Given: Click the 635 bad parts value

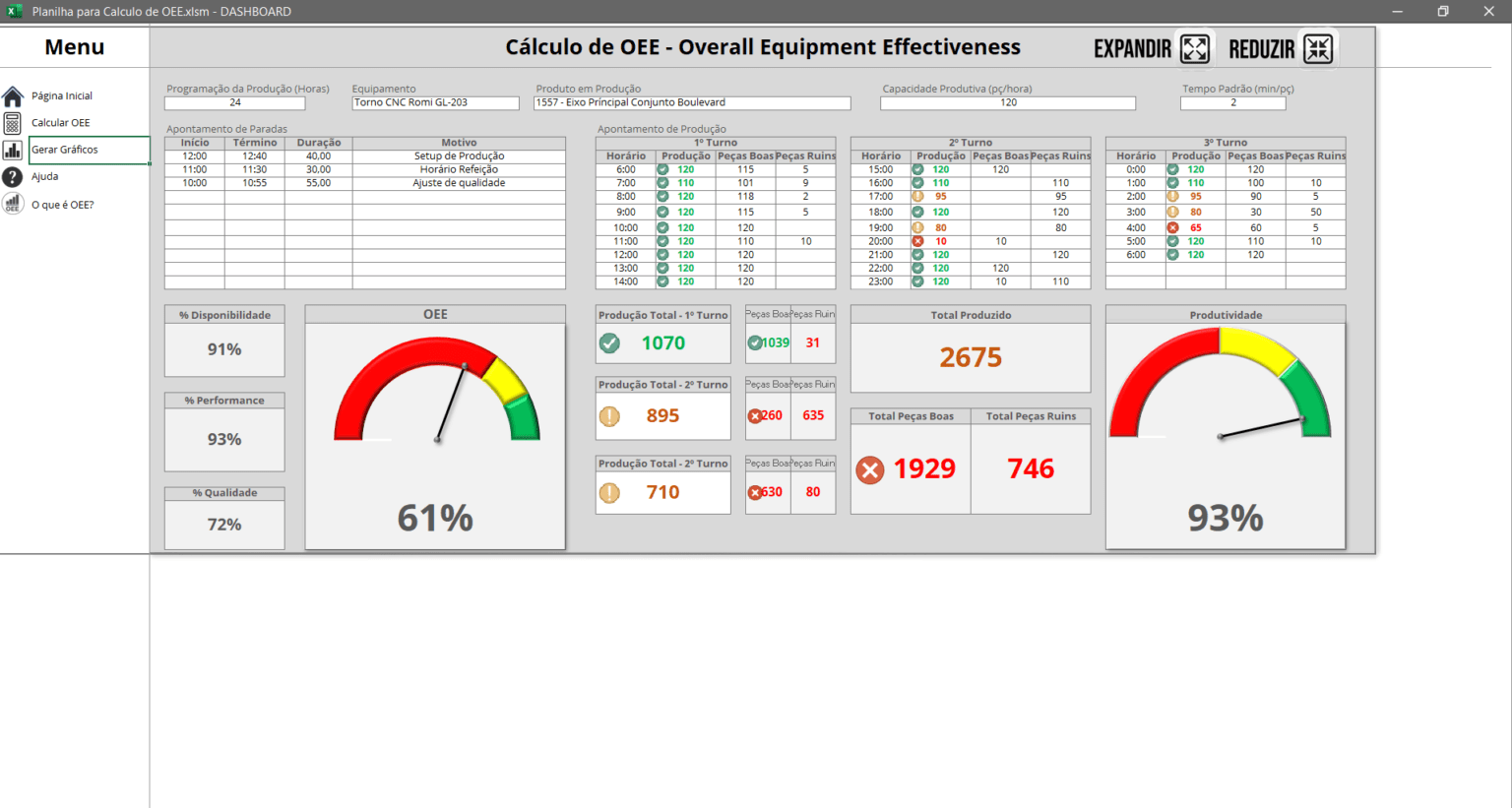Looking at the screenshot, I should [813, 415].
